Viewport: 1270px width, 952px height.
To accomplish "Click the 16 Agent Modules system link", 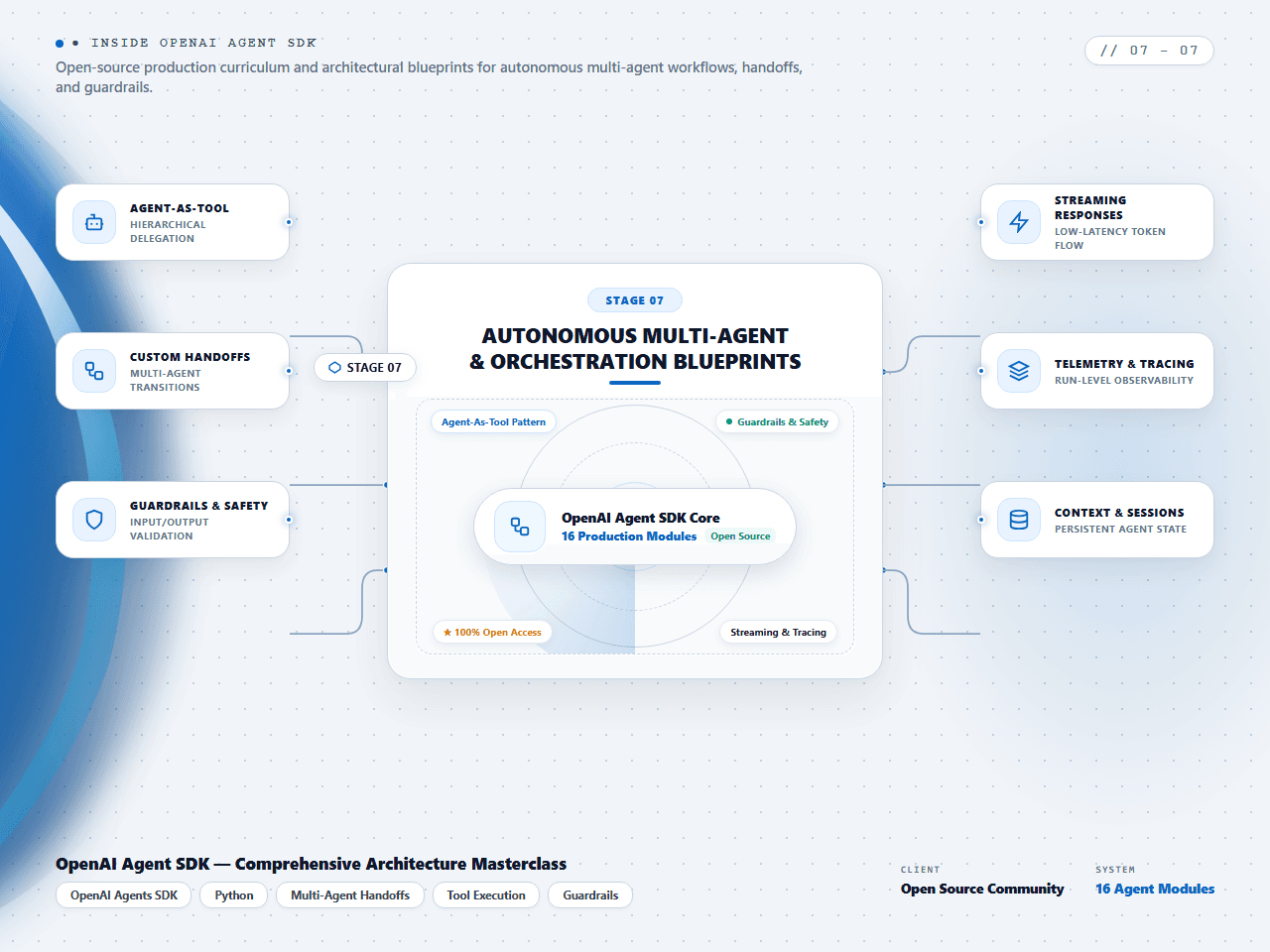I will pyautogui.click(x=1155, y=889).
